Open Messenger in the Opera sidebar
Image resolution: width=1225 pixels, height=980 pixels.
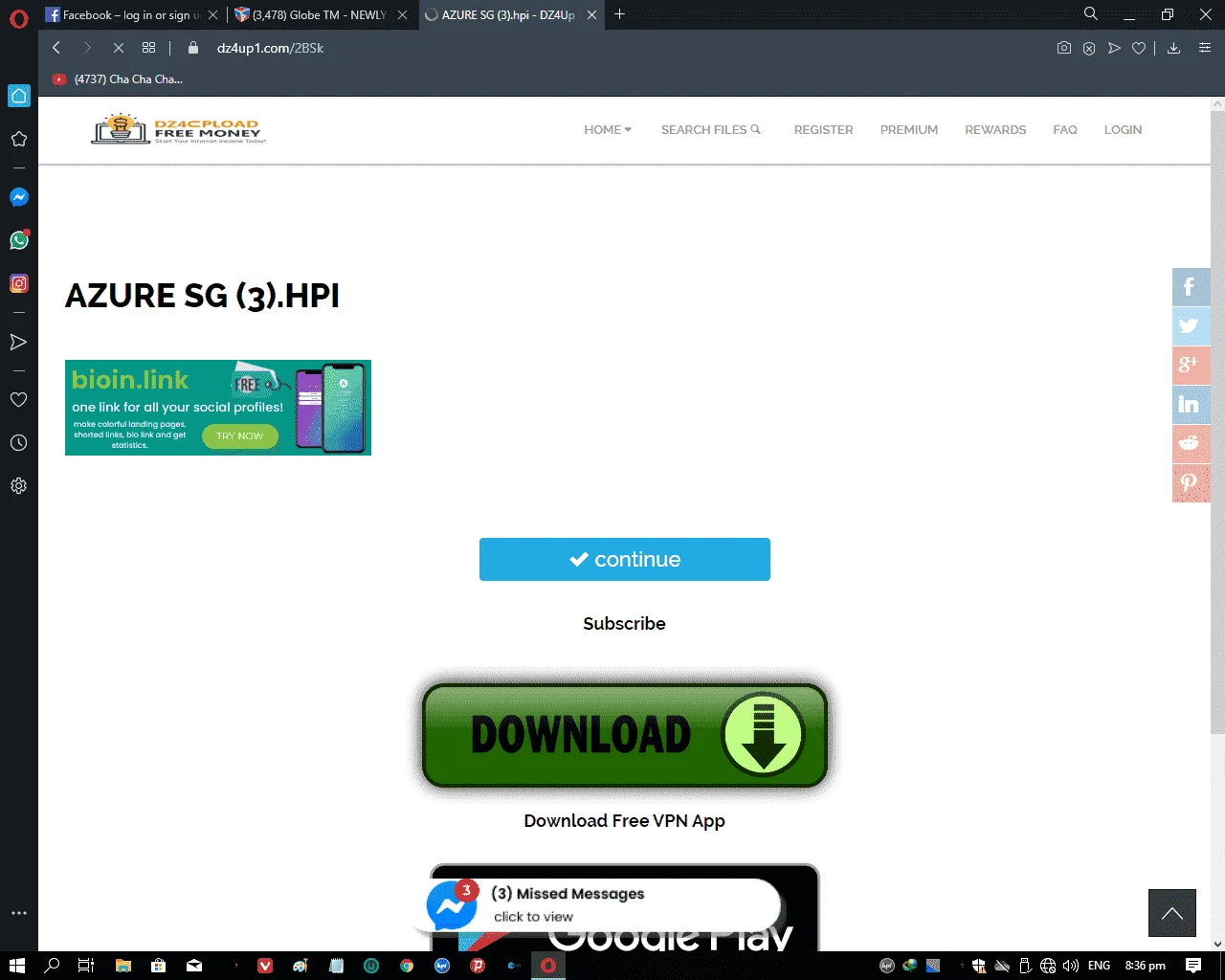(x=19, y=197)
